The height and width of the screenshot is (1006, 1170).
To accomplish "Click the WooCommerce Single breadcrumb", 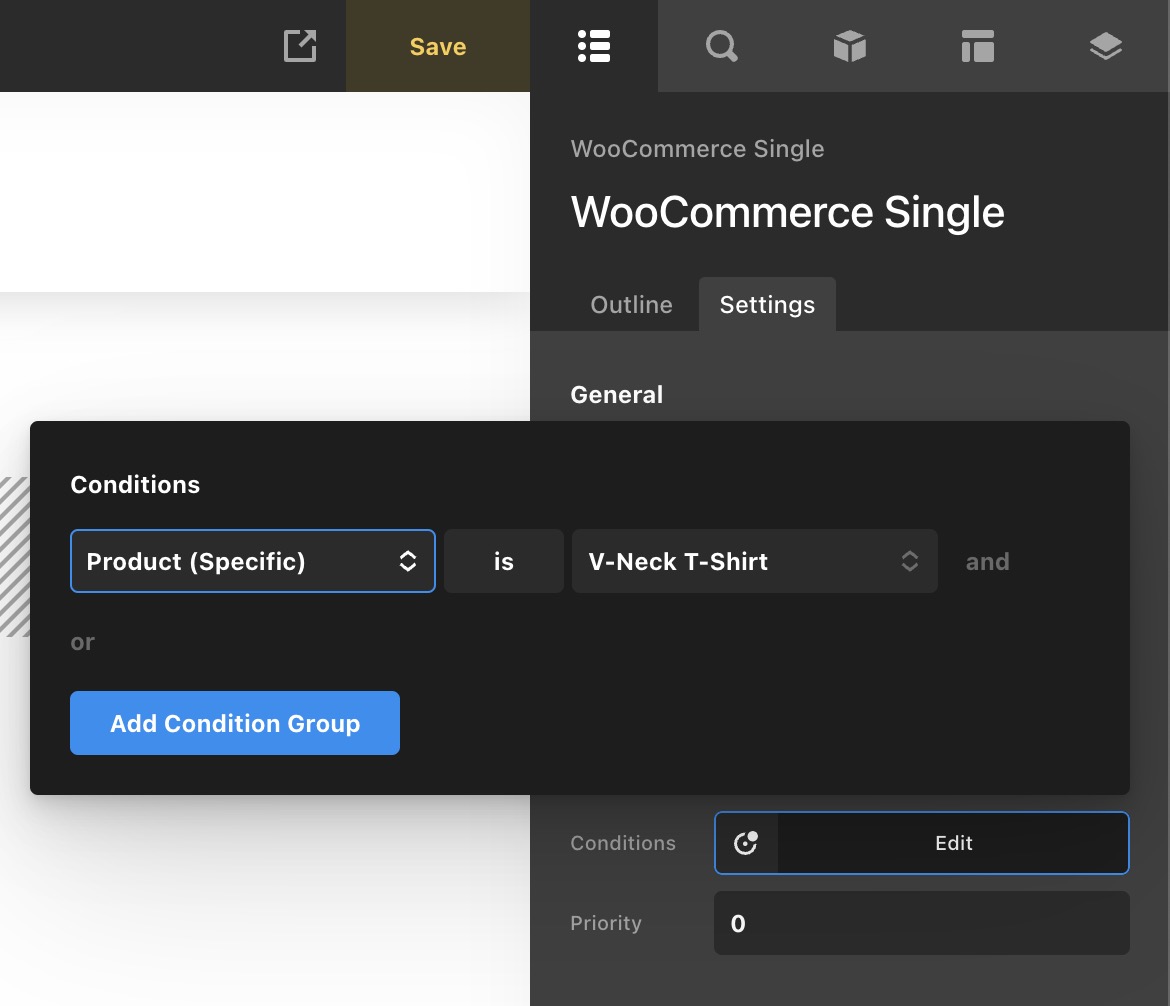I will tap(697, 149).
